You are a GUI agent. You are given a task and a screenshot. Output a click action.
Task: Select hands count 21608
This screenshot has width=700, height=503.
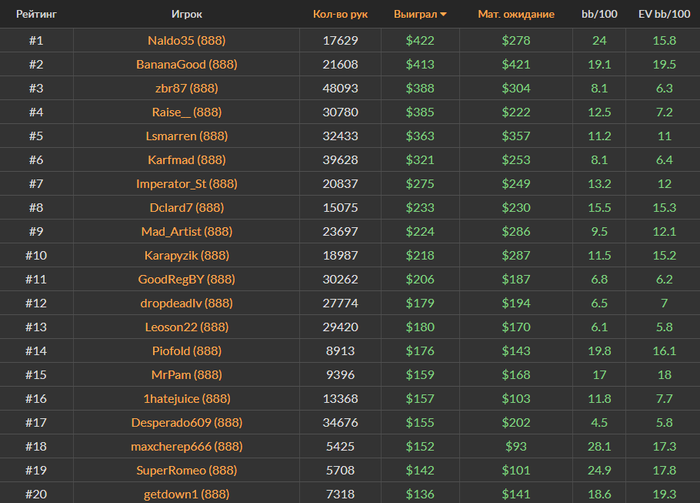pos(340,64)
